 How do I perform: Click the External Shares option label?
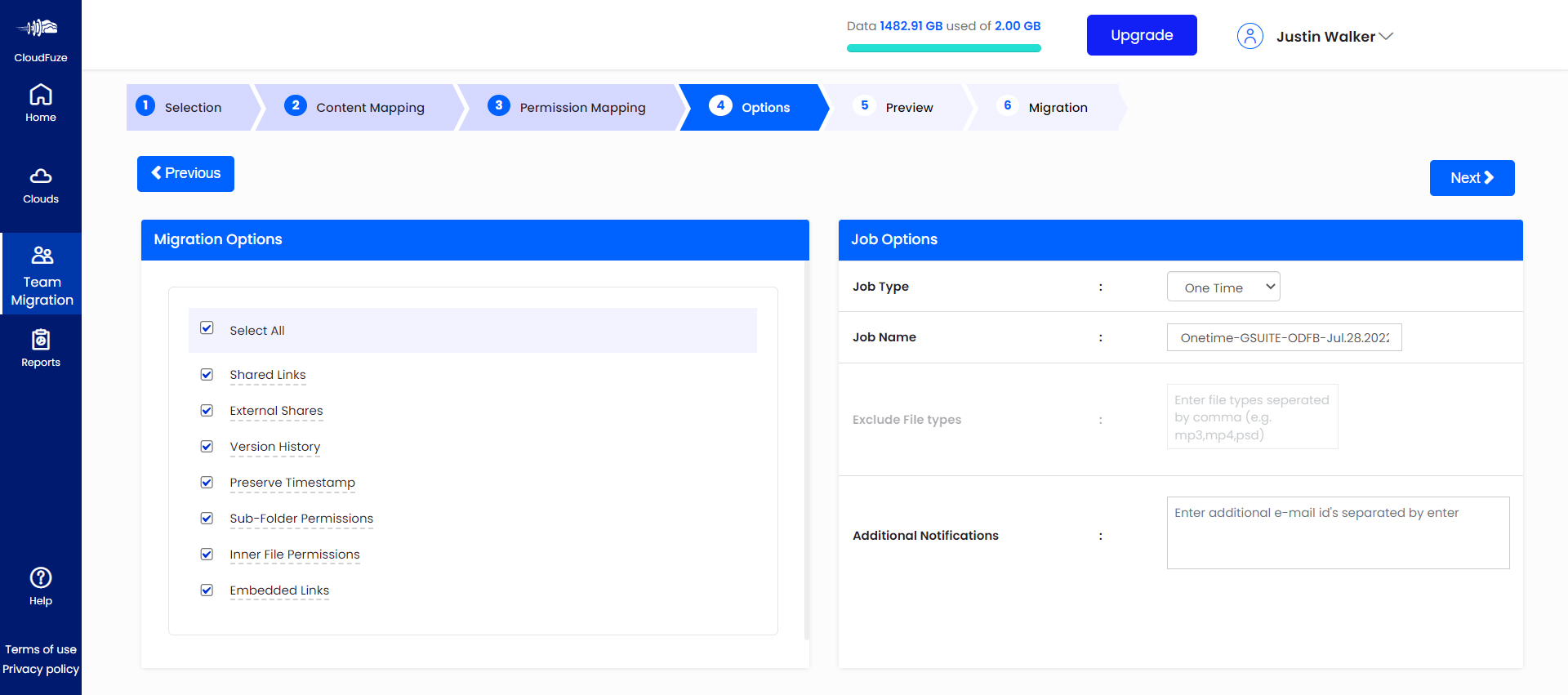pyautogui.click(x=276, y=411)
